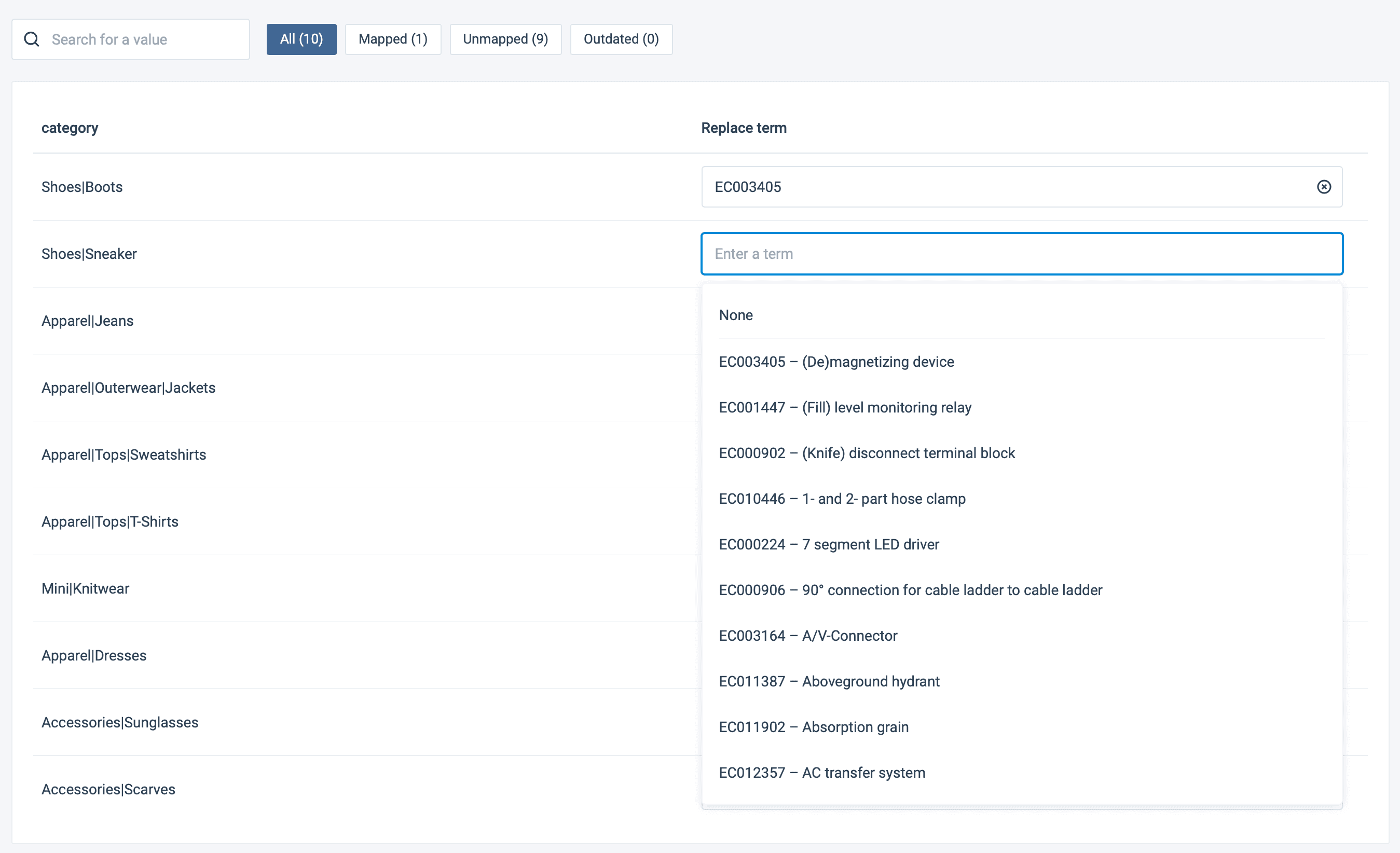Select EC011387 Aboveground hydrant option
This screenshot has width=1400, height=853.
pyautogui.click(x=828, y=681)
